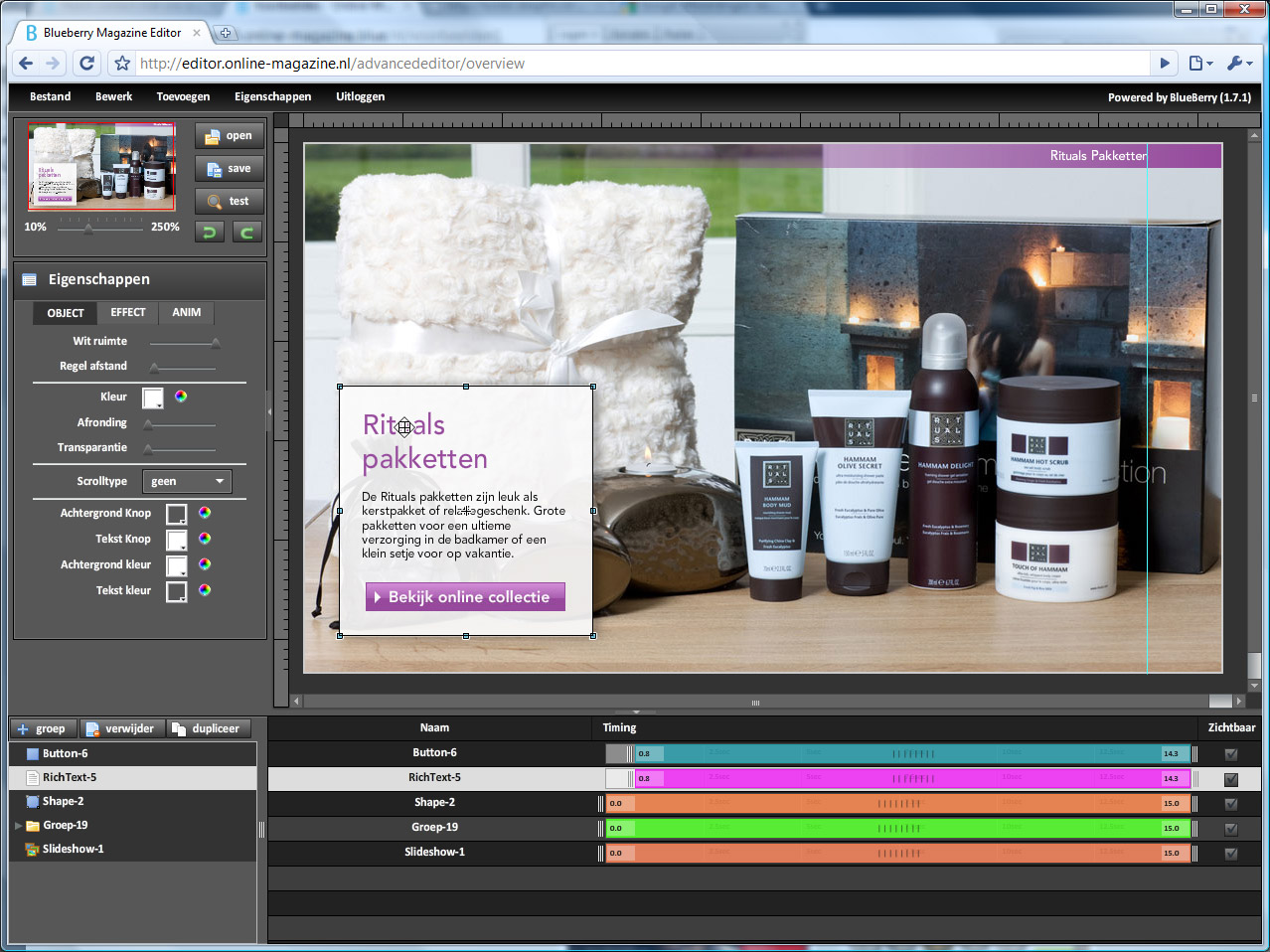Click the Slideshow-1 layer icon

point(33,850)
